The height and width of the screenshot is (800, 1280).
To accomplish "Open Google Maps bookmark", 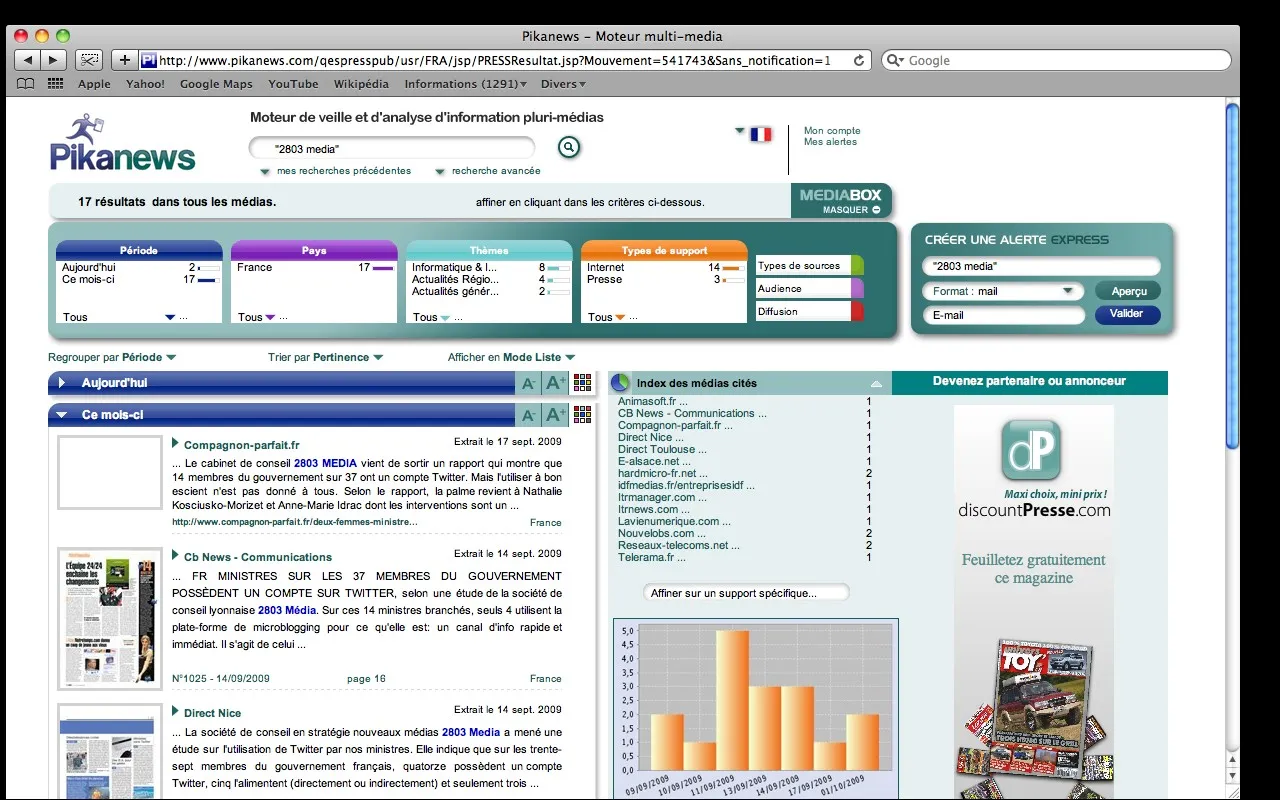I will click(x=216, y=84).
